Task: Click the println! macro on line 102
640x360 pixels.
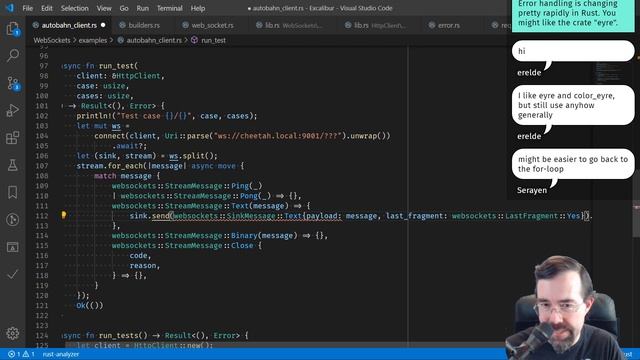Action: click(94, 116)
